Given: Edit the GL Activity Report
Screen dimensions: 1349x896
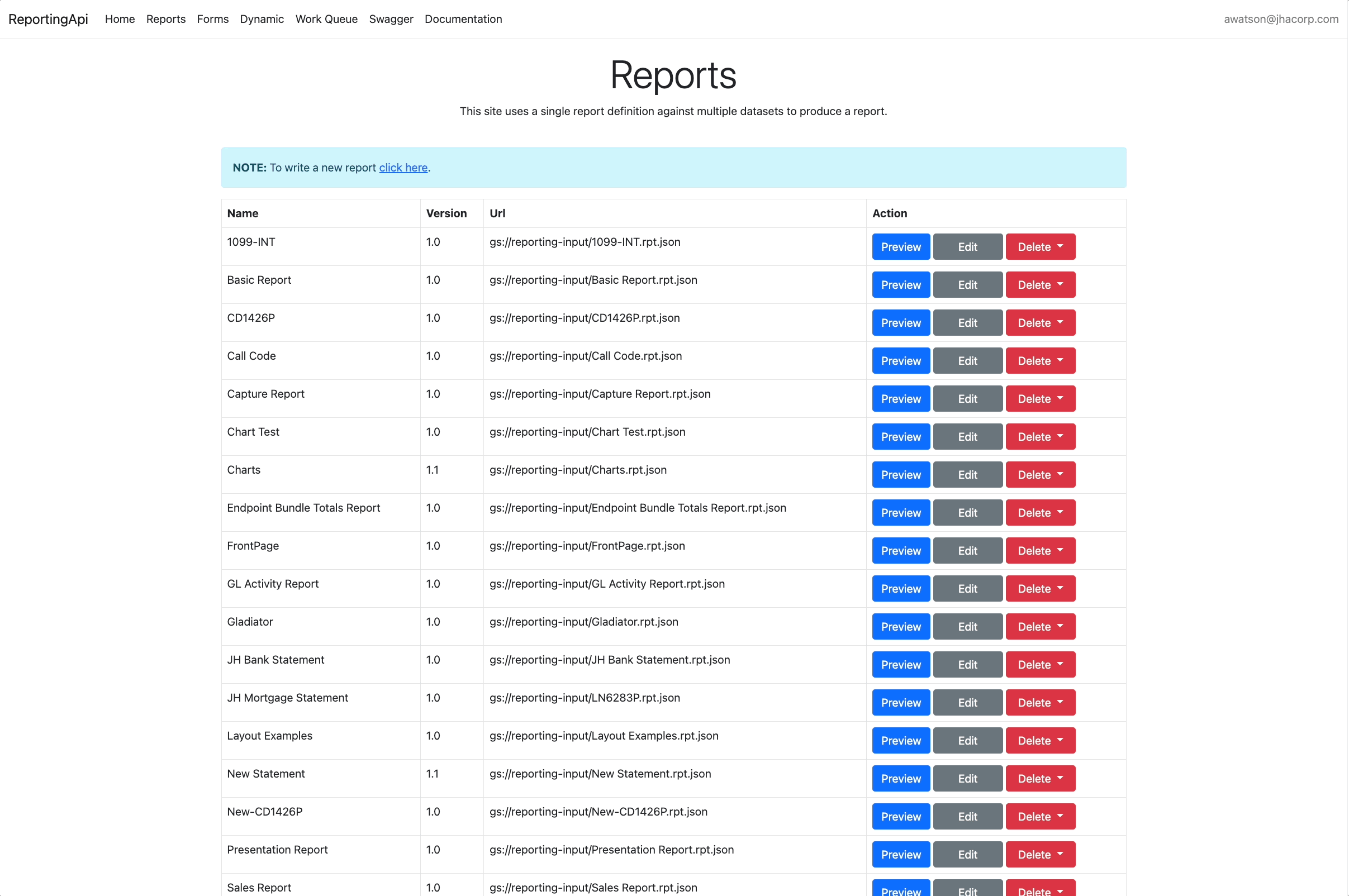Looking at the screenshot, I should 967,589.
